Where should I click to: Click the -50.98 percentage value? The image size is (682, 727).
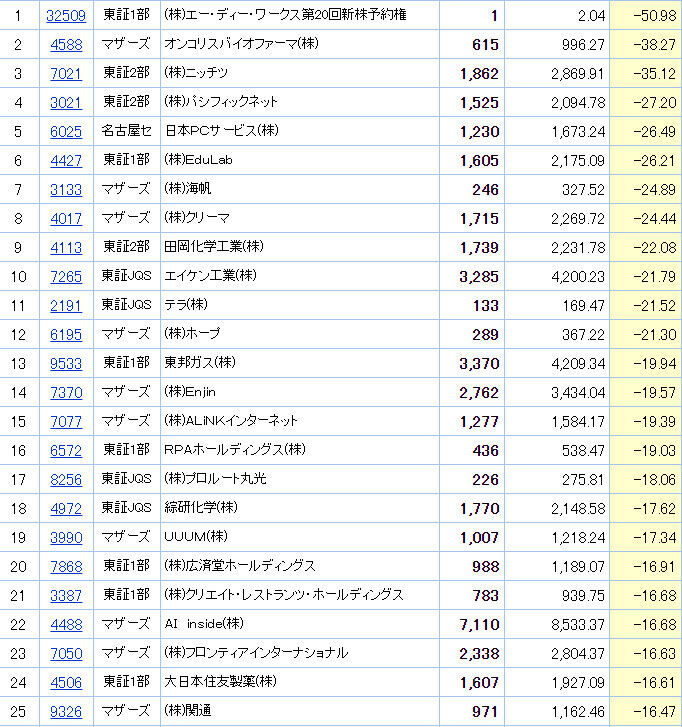[655, 16]
